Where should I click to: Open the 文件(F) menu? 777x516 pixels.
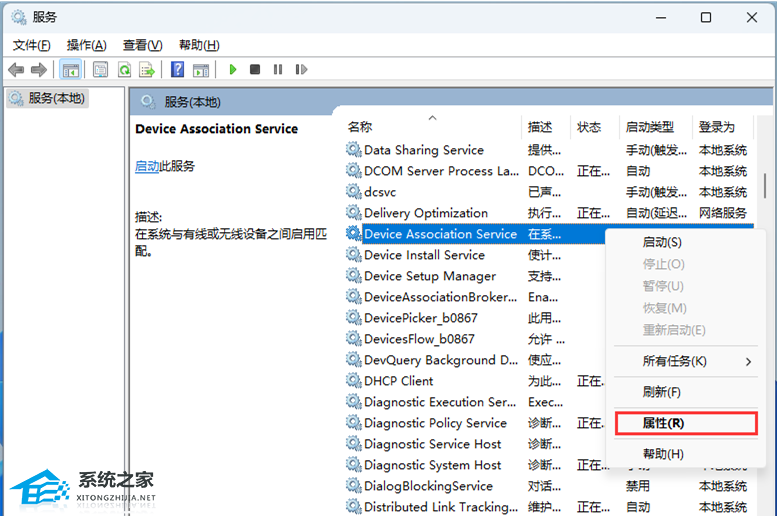pyautogui.click(x=31, y=45)
